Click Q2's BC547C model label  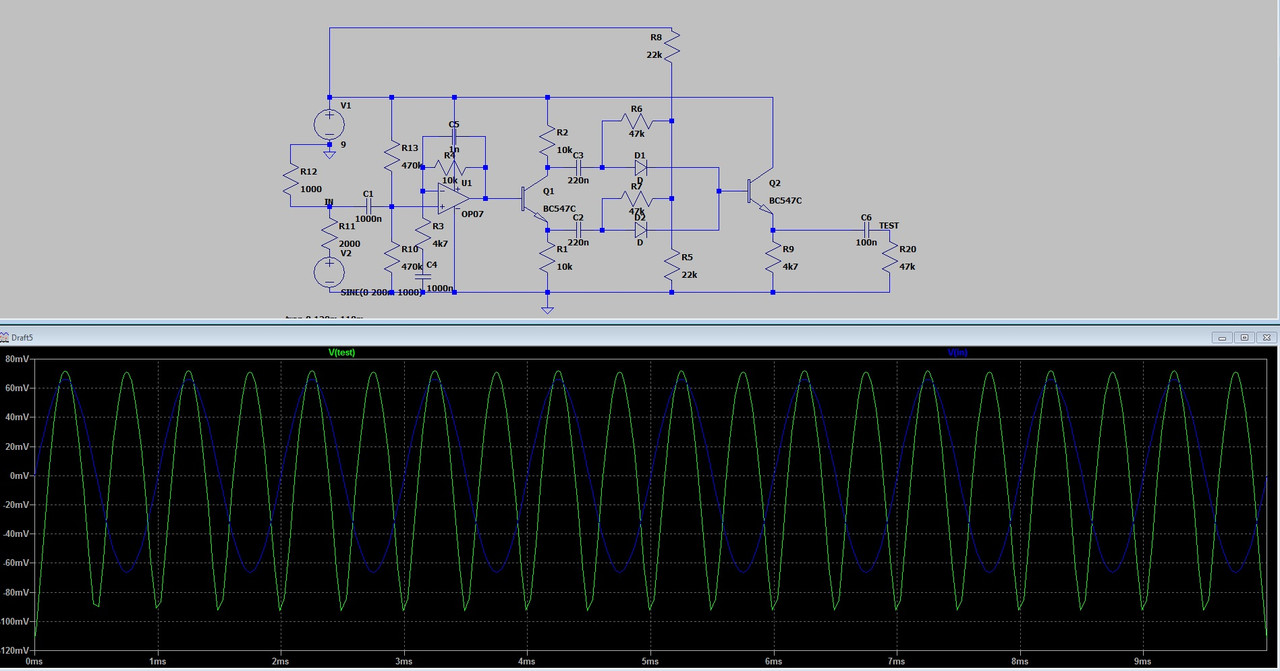coord(785,200)
